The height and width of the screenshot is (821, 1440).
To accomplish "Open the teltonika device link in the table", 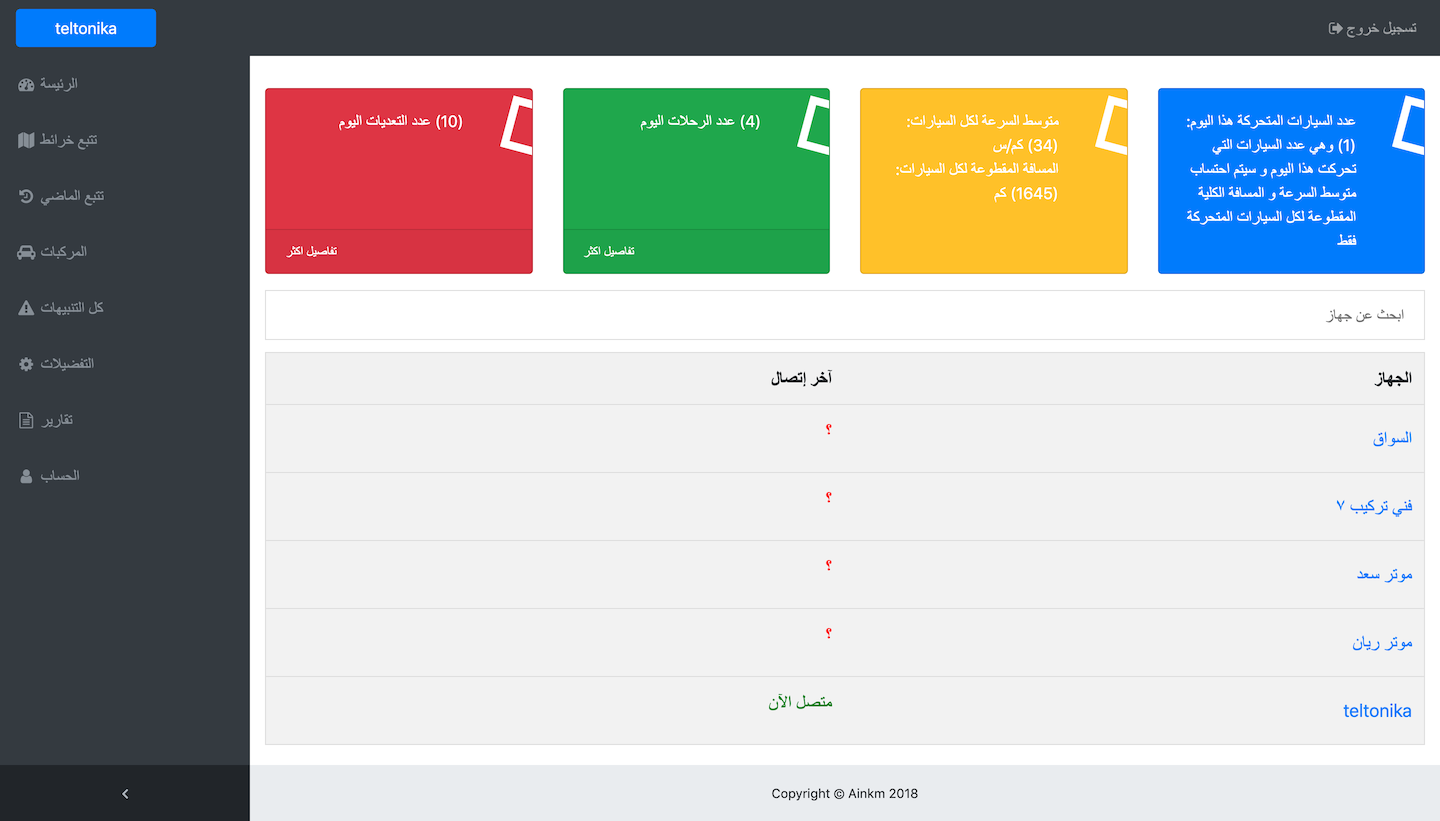I will [1377, 711].
